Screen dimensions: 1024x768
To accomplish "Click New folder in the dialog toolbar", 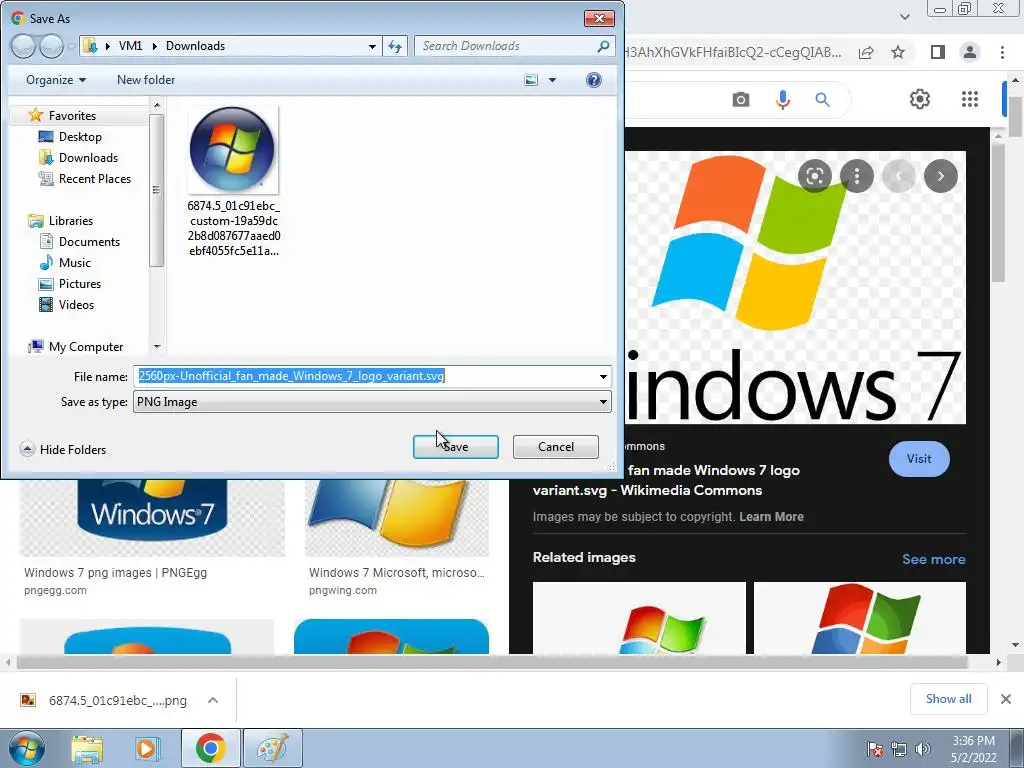I will click(146, 80).
